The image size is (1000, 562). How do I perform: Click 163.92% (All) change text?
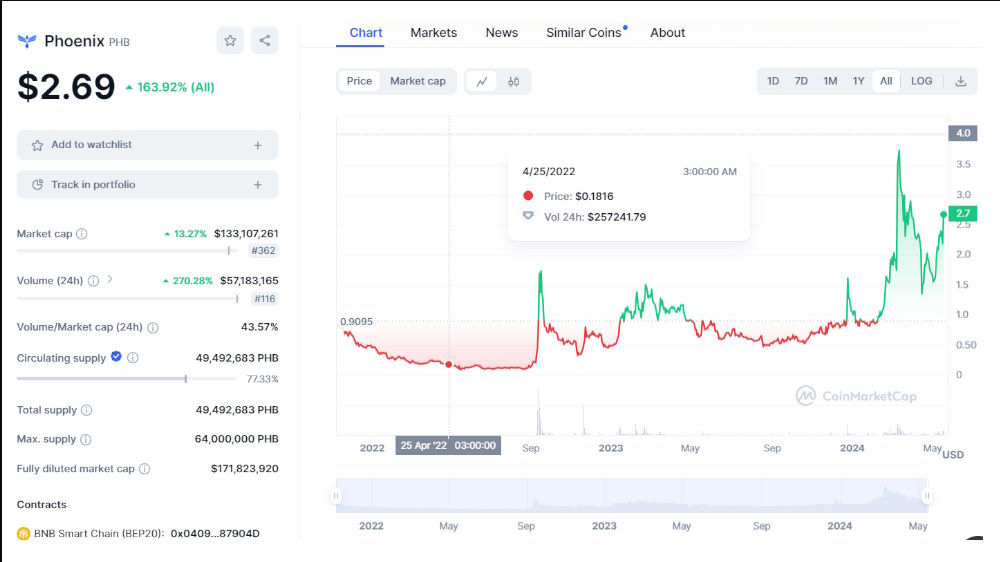pos(175,87)
